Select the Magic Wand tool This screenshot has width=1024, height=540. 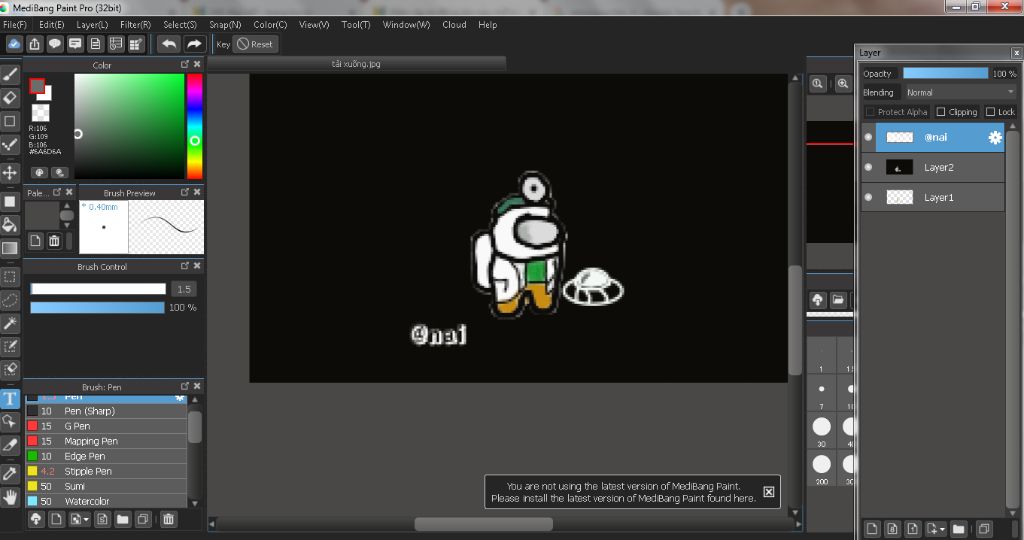point(10,323)
